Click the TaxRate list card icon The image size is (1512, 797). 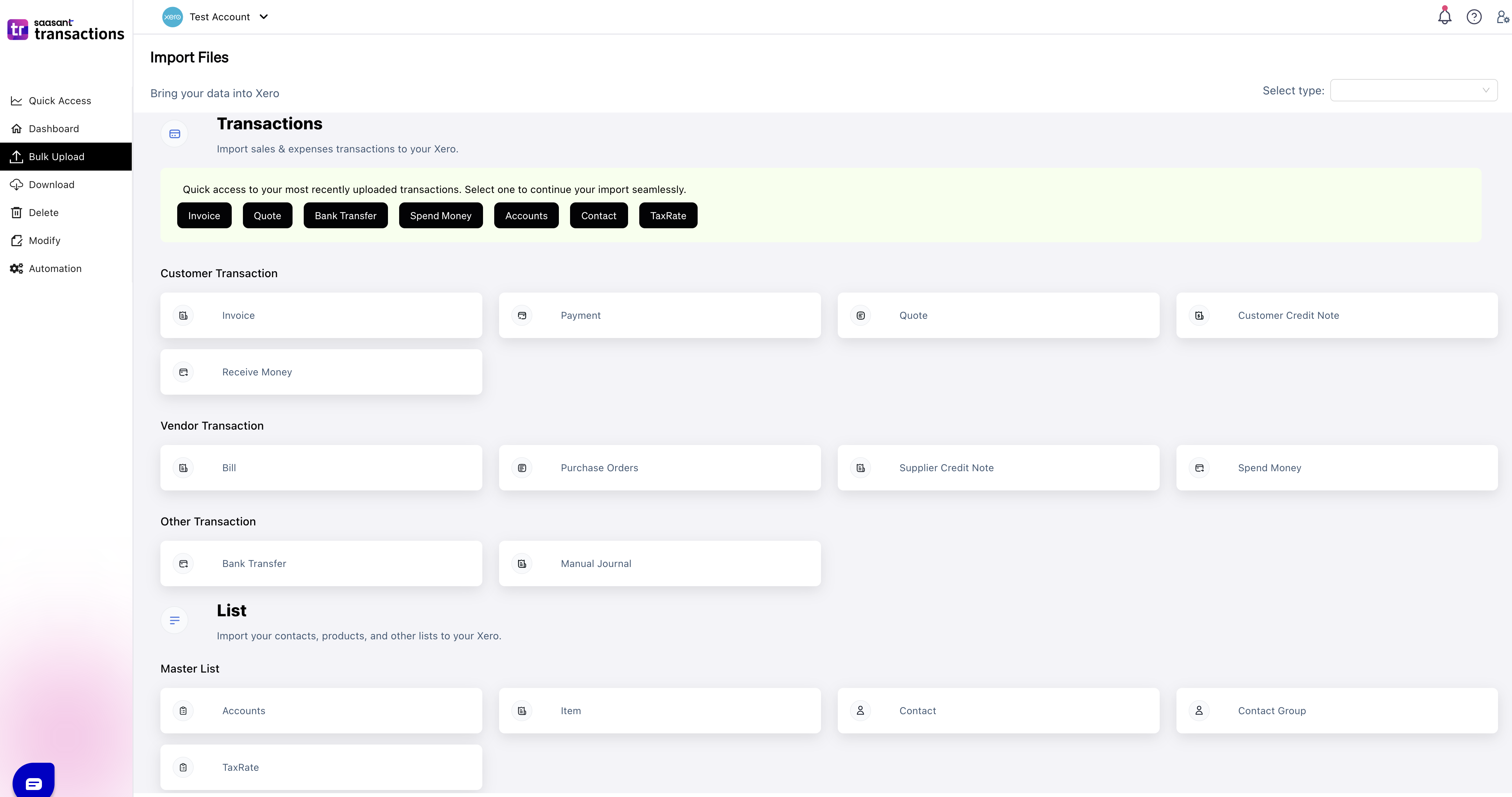coord(183,767)
